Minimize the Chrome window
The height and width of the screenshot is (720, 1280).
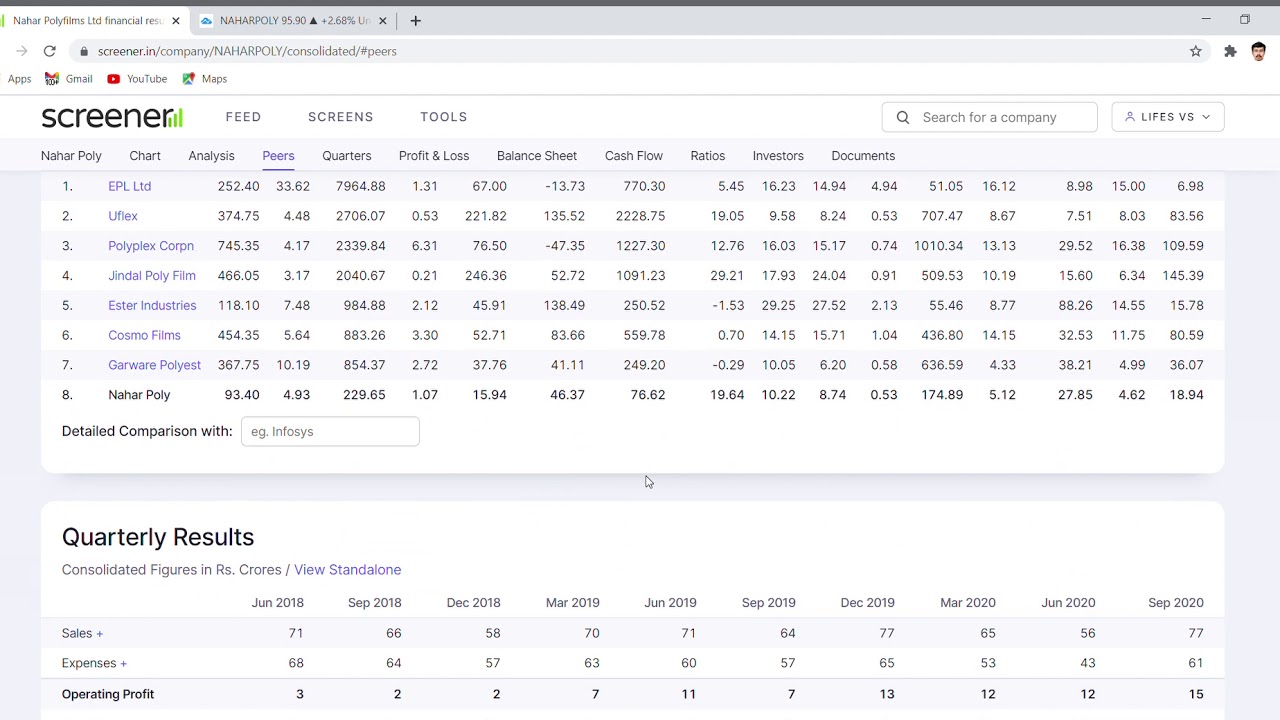coord(1206,19)
